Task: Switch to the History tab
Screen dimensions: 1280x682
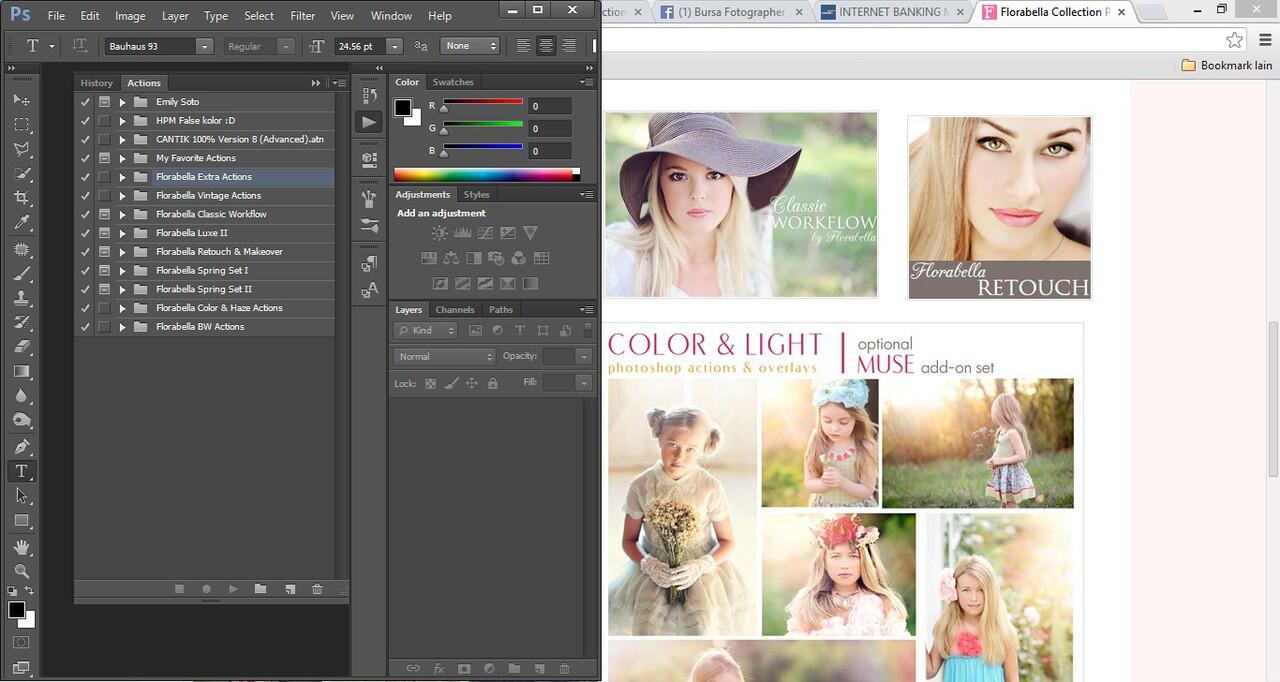Action: [97, 83]
